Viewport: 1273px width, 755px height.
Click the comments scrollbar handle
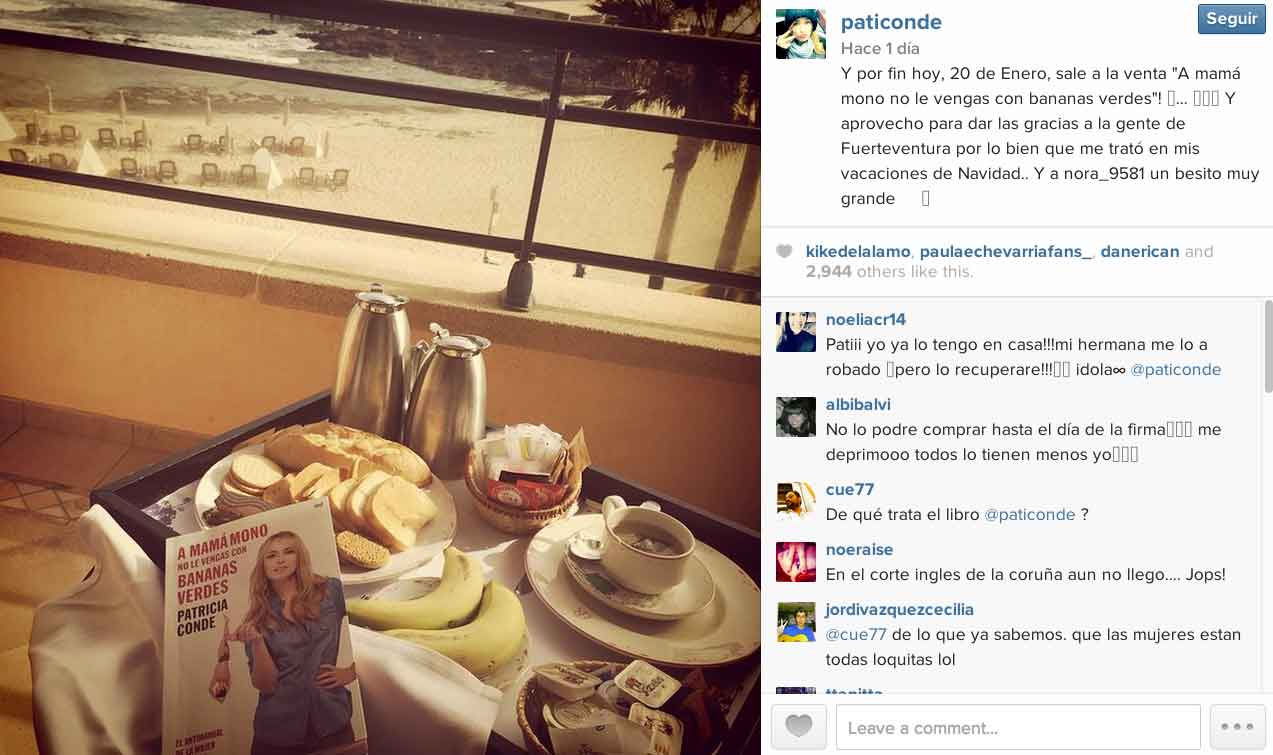coord(1268,346)
